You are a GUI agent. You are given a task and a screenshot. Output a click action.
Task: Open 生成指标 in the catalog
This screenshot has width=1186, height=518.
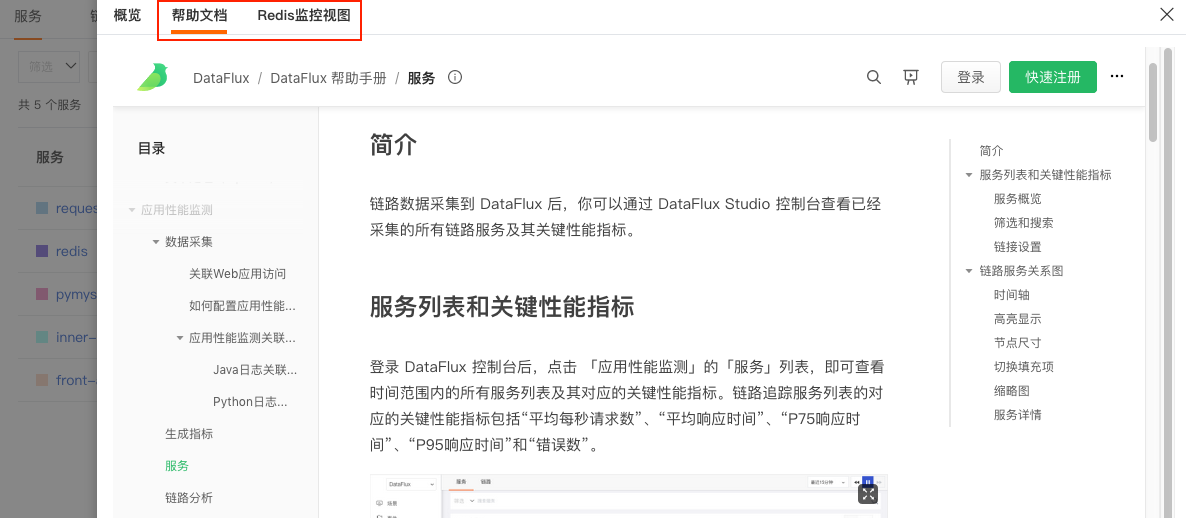(x=189, y=434)
